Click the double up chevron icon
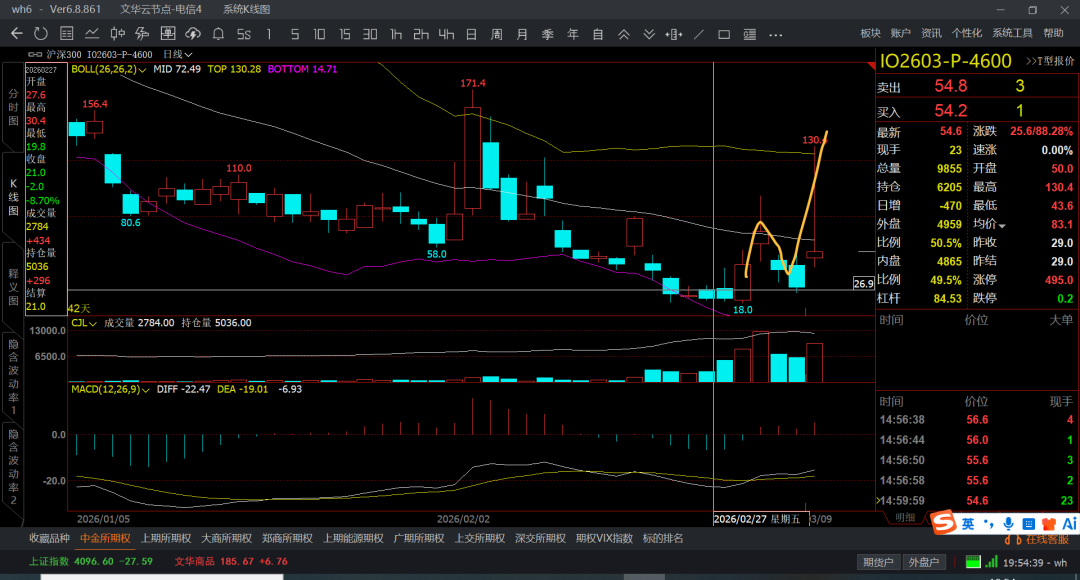Screen dimensions: 1080x580 coord(624,34)
